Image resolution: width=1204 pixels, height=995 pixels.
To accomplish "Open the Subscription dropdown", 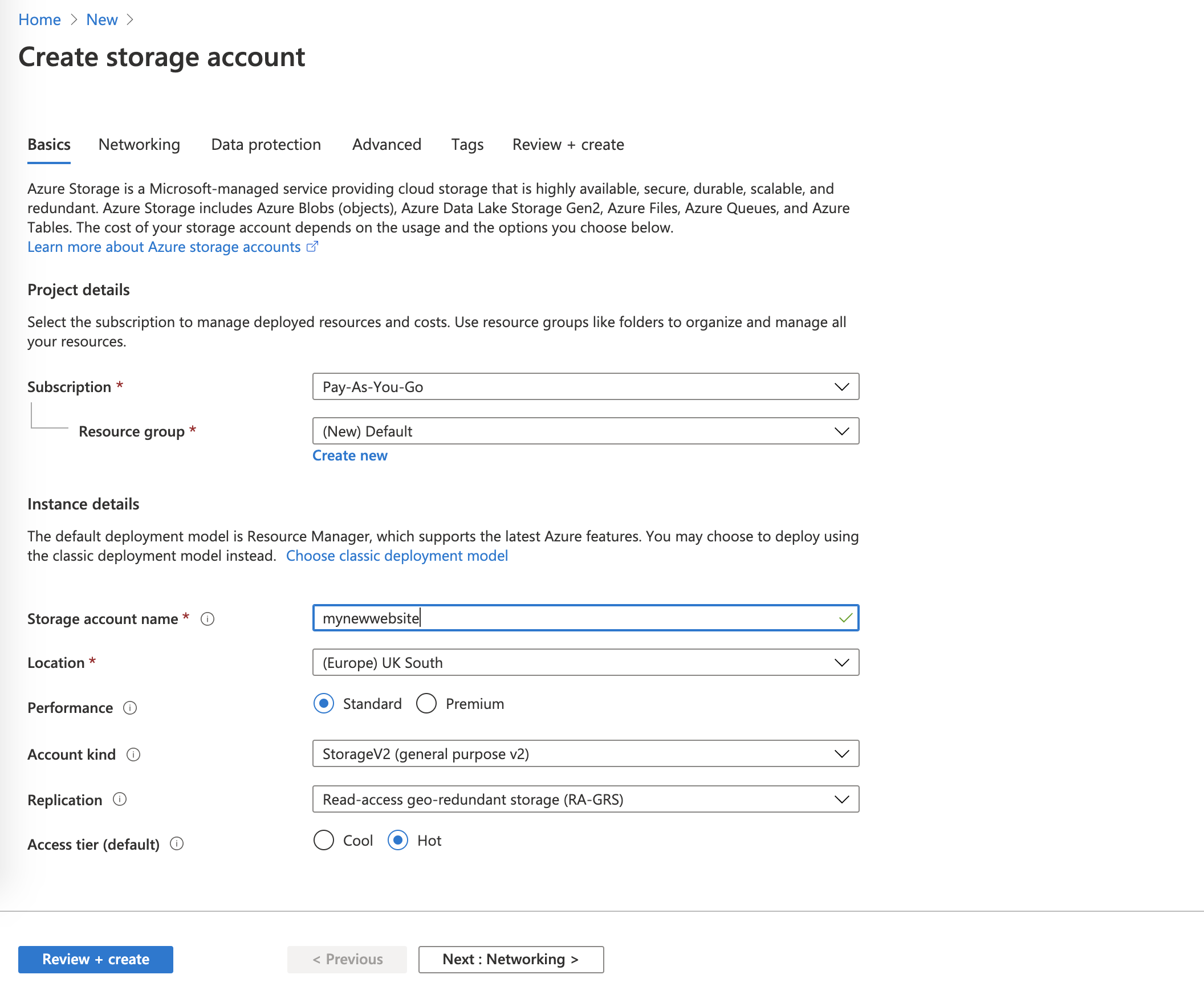I will (x=585, y=387).
